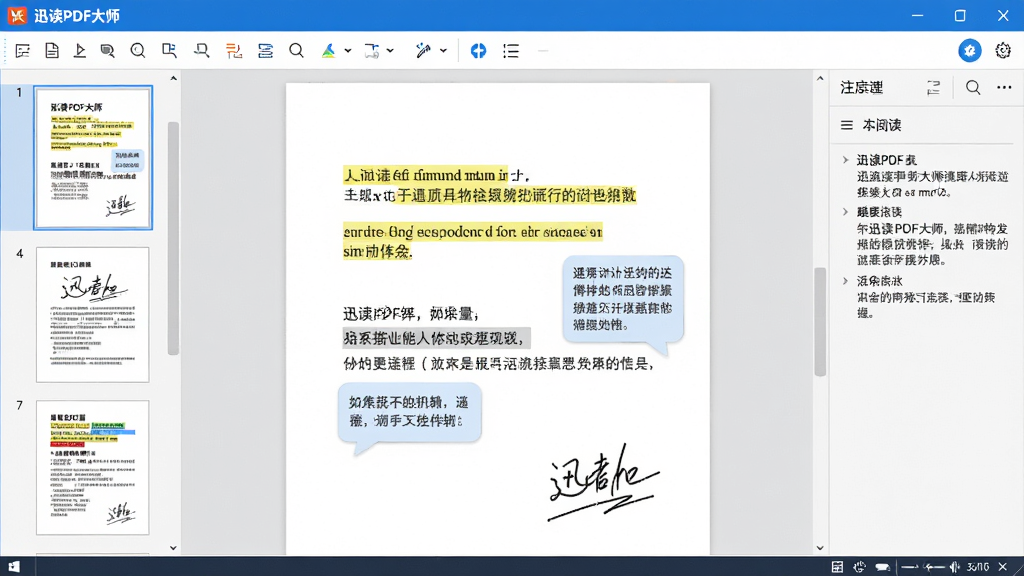Click thumbnail panel scroll-up arrow
1024x576 pixels.
click(x=173, y=78)
